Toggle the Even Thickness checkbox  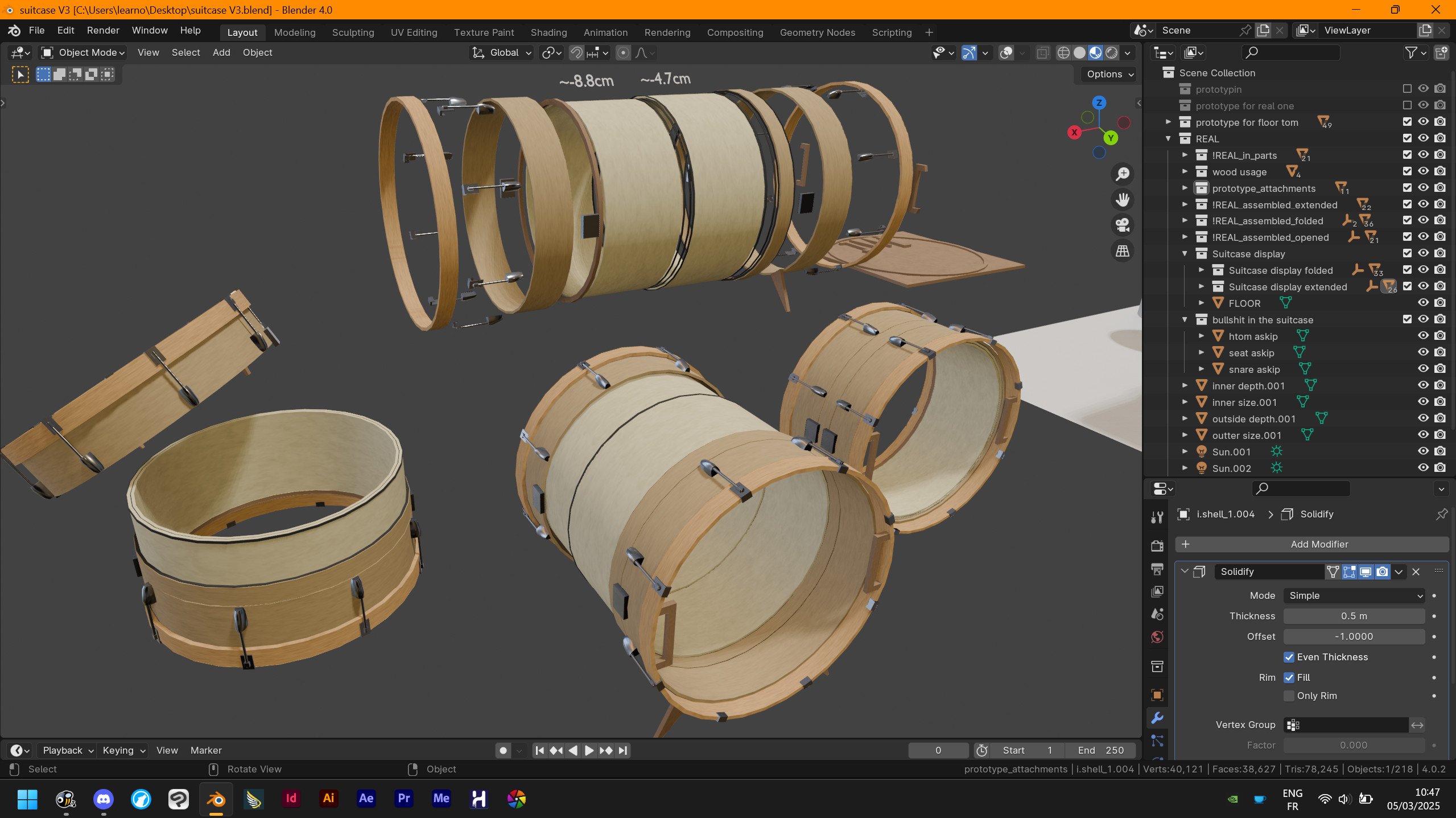[x=1289, y=657]
